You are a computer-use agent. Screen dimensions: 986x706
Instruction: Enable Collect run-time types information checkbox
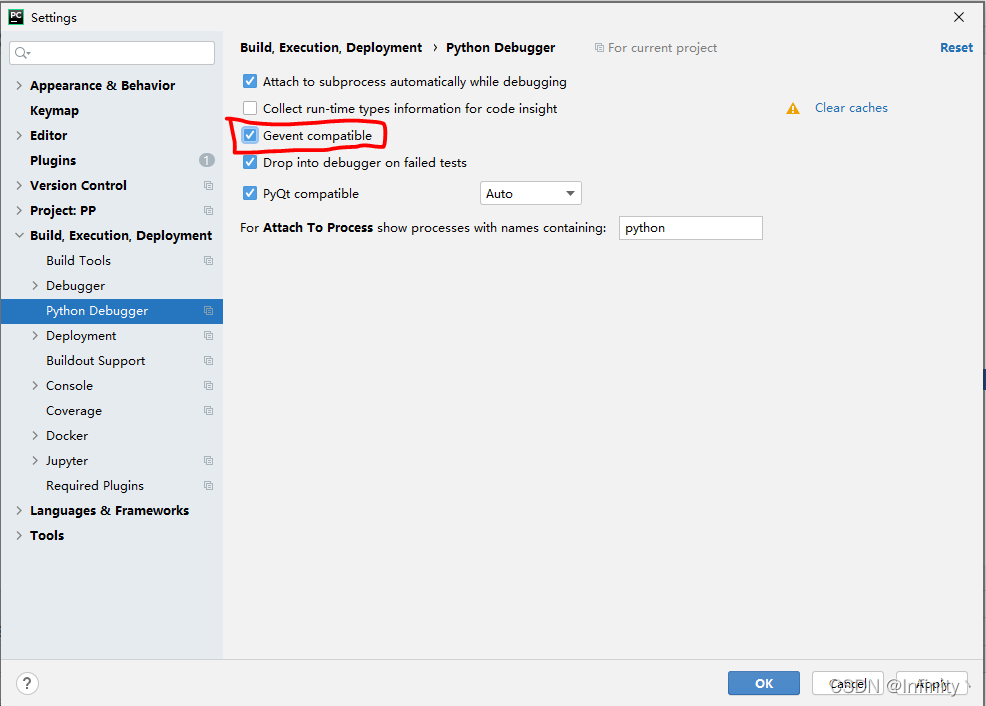pyautogui.click(x=250, y=108)
